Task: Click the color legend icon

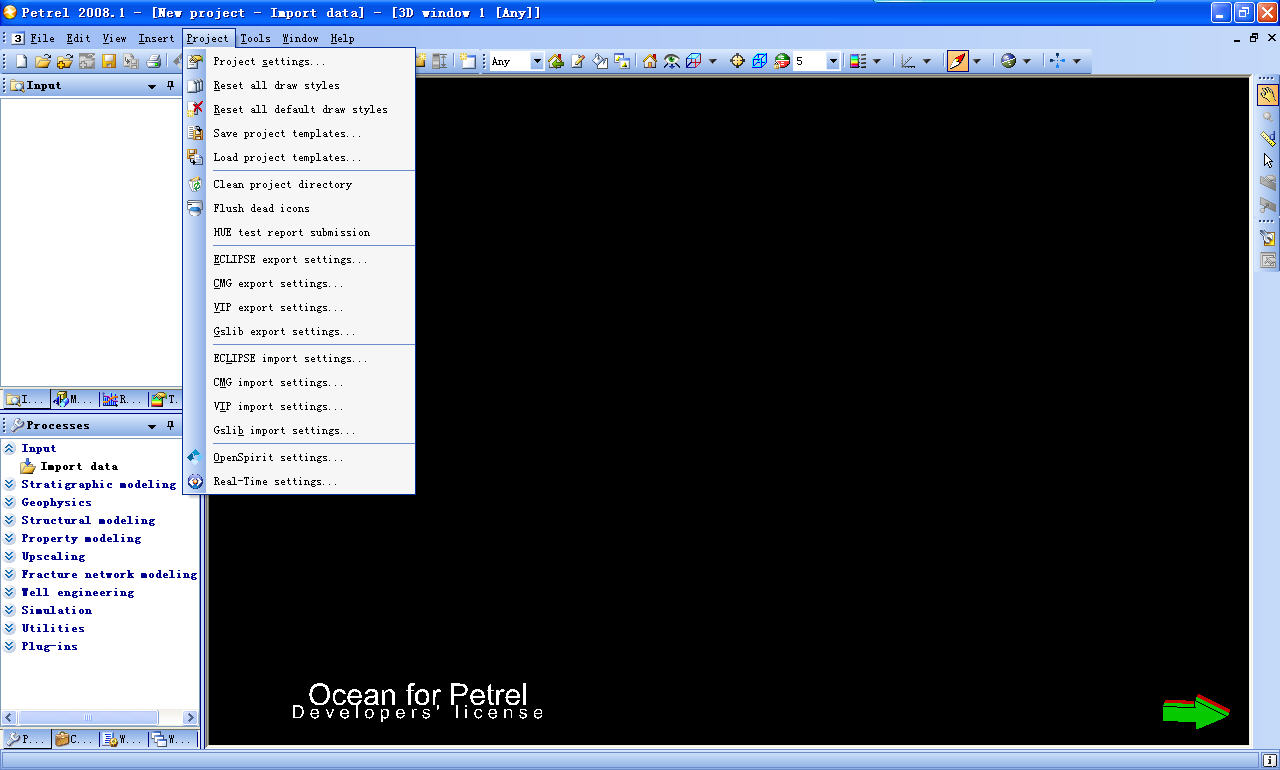Action: tap(858, 61)
